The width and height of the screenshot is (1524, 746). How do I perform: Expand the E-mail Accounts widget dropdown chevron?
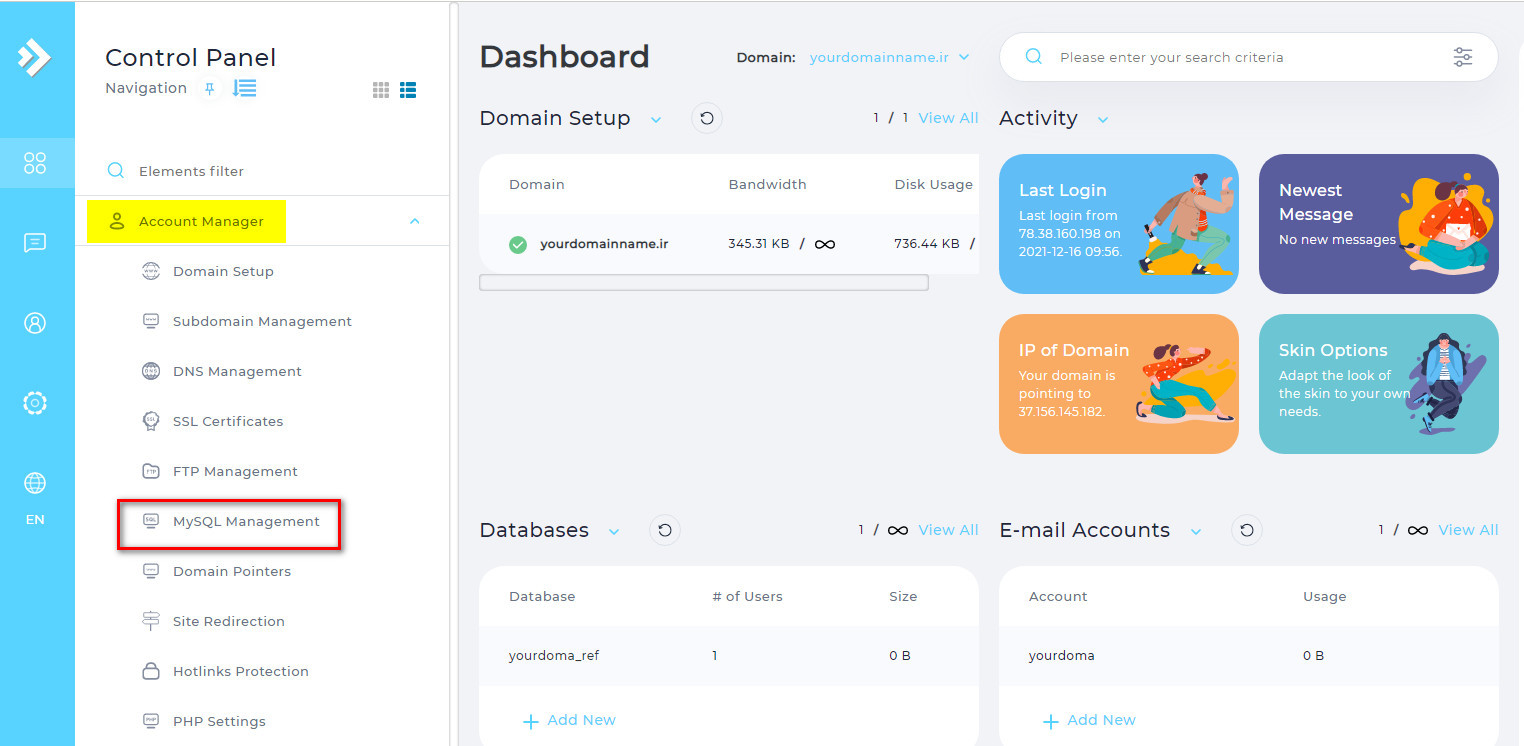[x=1195, y=531]
